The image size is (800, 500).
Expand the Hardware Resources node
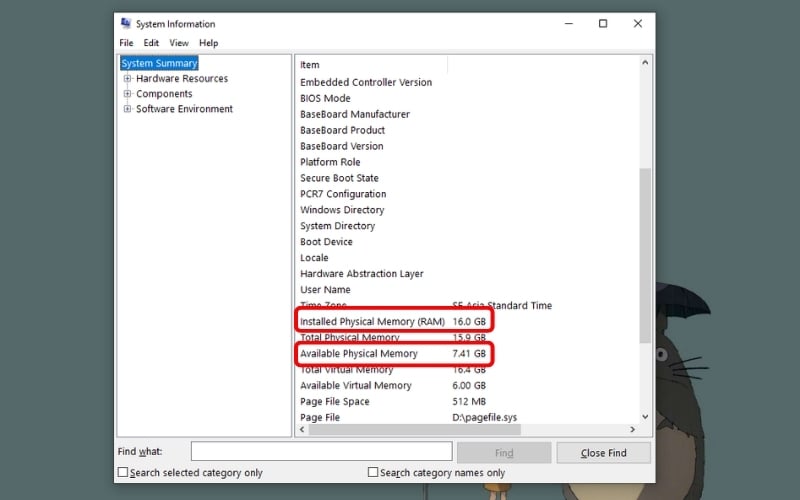128,79
